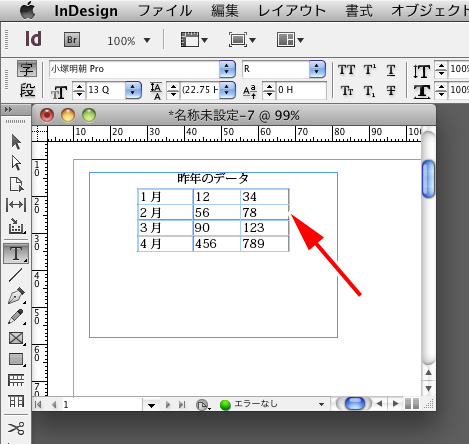Select the Pen tool
Image resolution: width=469 pixels, height=444 pixels.
(16, 295)
